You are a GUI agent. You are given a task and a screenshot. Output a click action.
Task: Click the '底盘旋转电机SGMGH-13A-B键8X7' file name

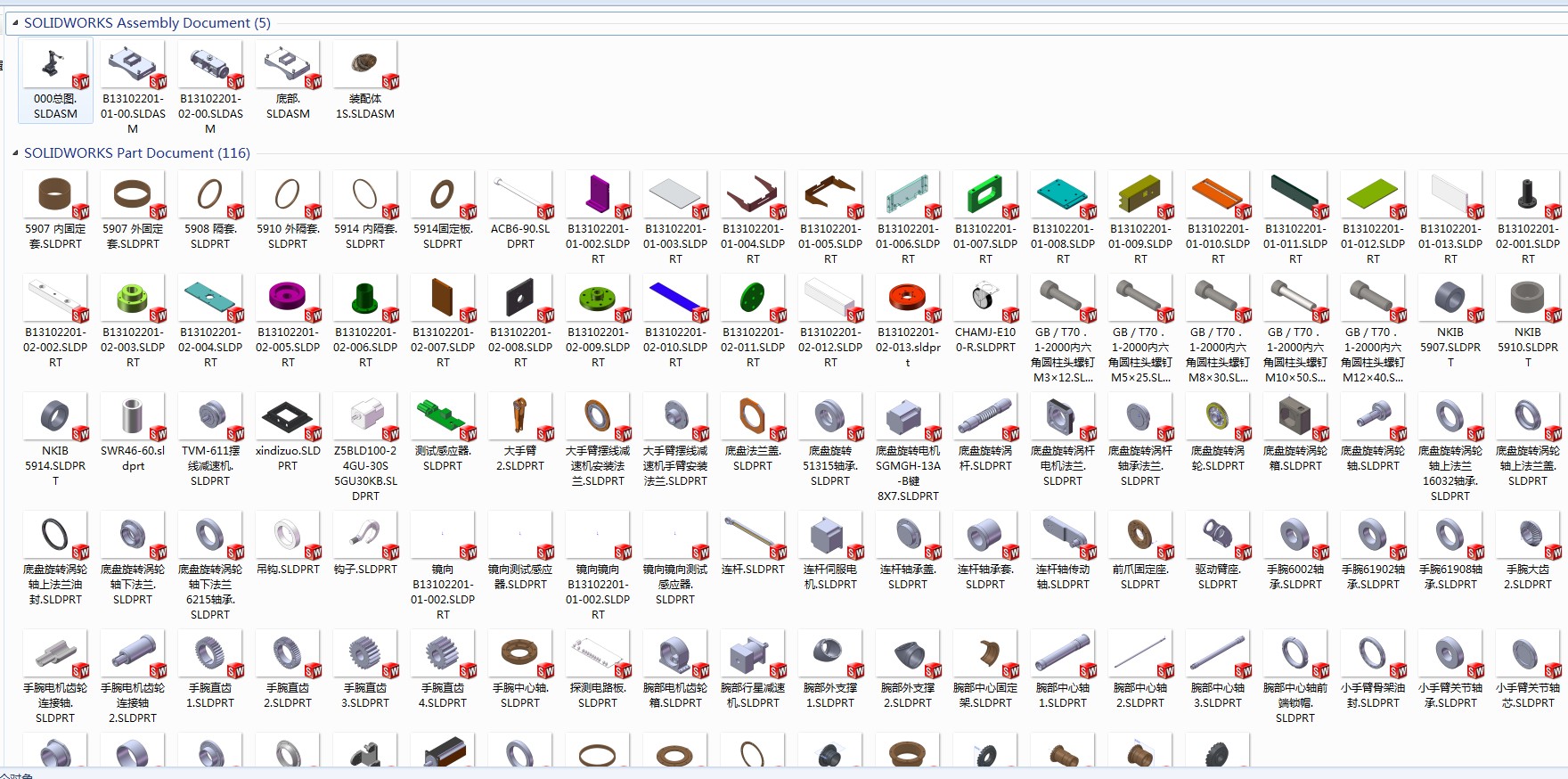click(908, 473)
